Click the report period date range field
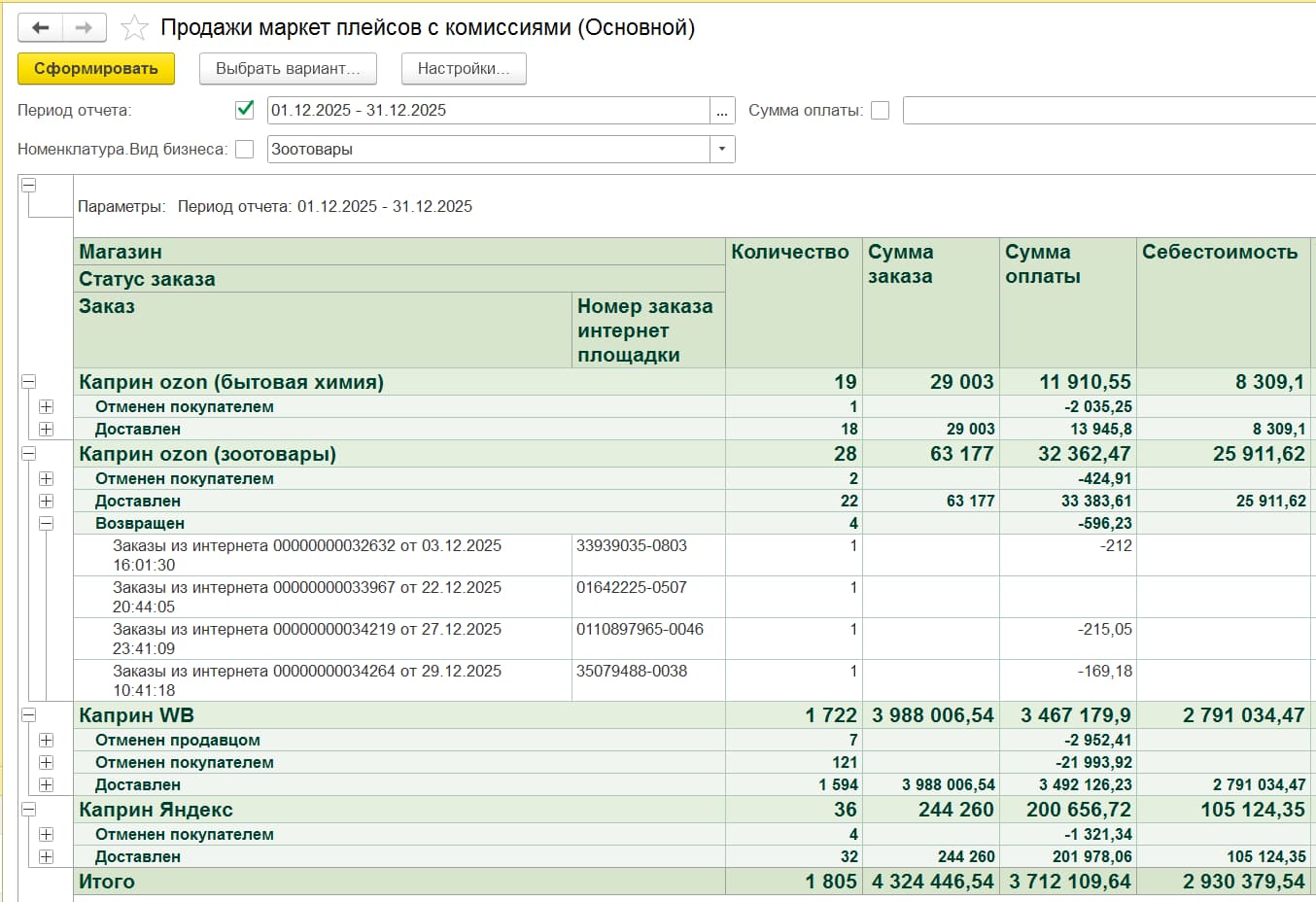This screenshot has height=902, width=1316. click(488, 111)
